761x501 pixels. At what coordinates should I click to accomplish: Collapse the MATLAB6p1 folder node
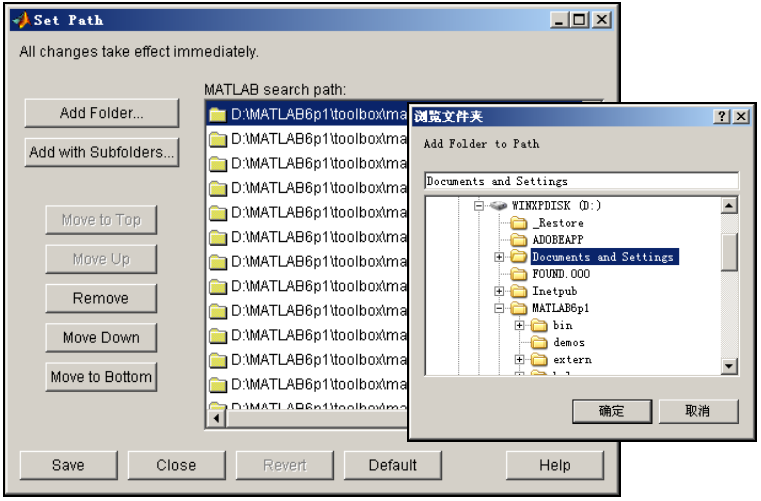tap(499, 308)
